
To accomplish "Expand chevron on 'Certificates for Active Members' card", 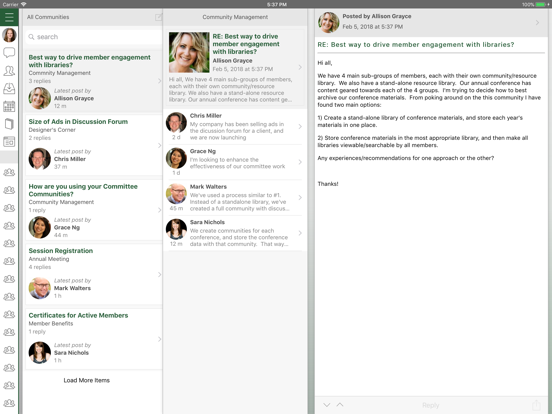I will click(x=159, y=339).
